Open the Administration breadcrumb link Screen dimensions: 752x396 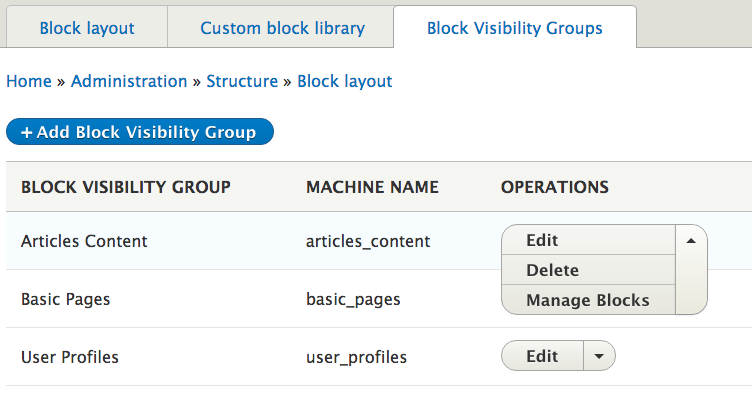pos(129,81)
